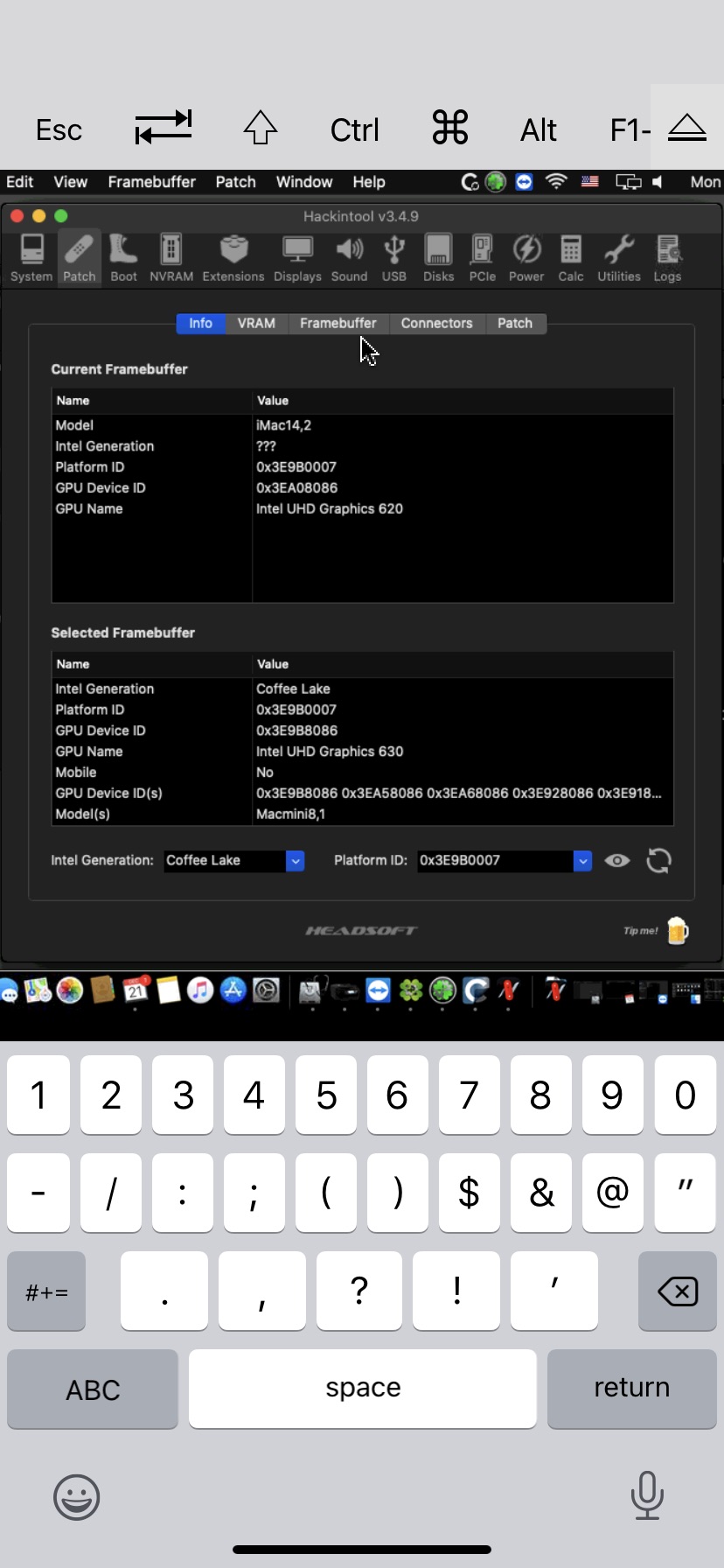Toggle the Alt modifier key

pos(539,130)
